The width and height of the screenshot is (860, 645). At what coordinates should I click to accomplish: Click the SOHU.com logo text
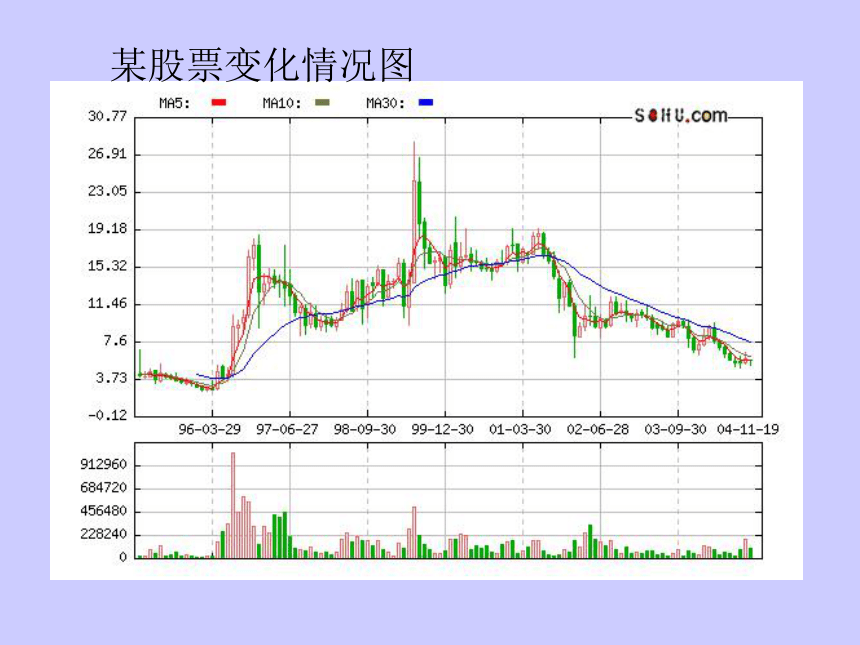click(x=681, y=115)
